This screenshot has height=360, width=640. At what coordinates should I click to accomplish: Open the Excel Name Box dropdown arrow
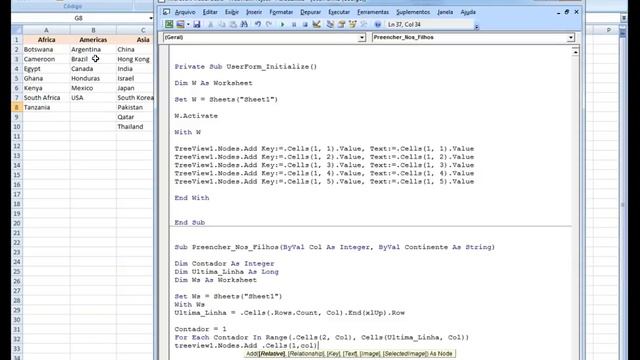151,18
